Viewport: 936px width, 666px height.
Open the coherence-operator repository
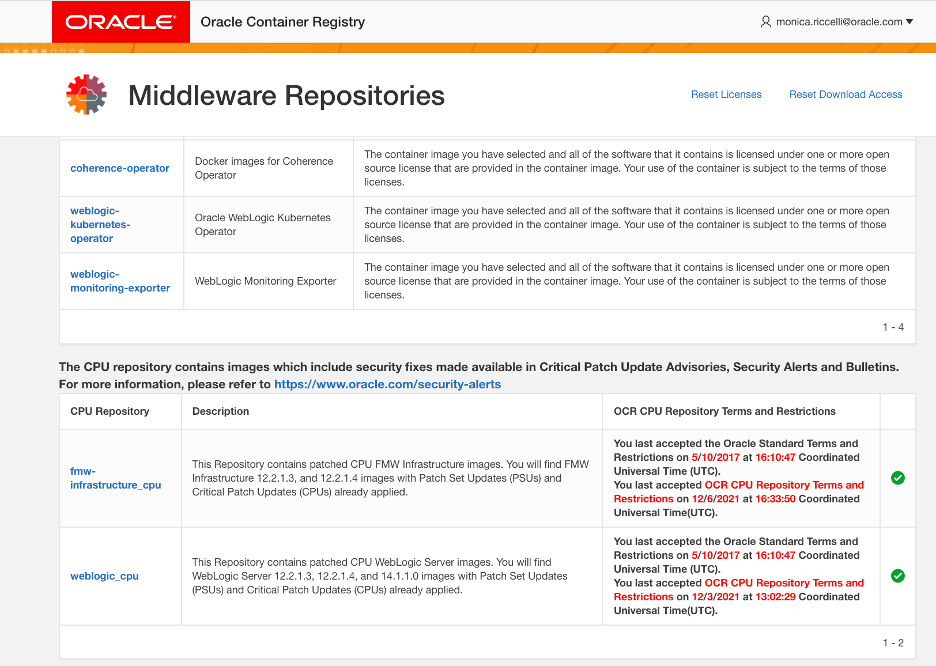(120, 168)
